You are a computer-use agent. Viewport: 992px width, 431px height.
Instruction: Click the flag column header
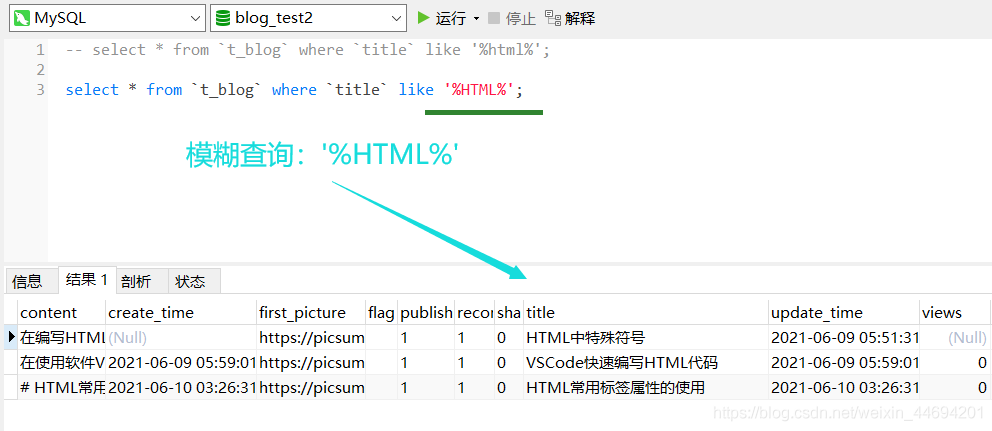tap(381, 313)
